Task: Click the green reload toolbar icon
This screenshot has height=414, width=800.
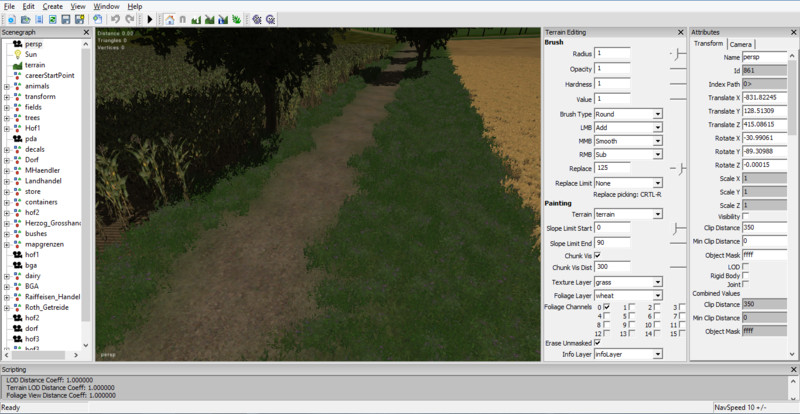Action: pos(52,19)
